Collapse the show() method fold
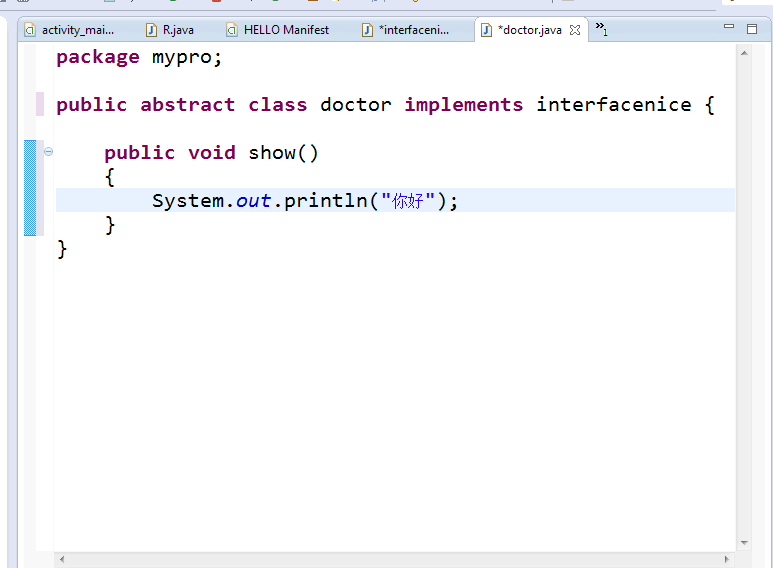Viewport: 773px width, 568px height. click(48, 152)
